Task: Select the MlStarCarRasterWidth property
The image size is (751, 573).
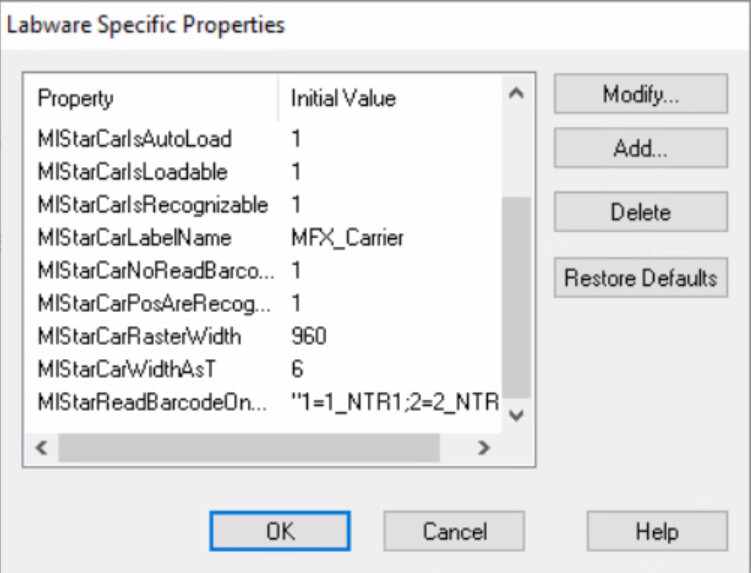Action: (x=262, y=336)
